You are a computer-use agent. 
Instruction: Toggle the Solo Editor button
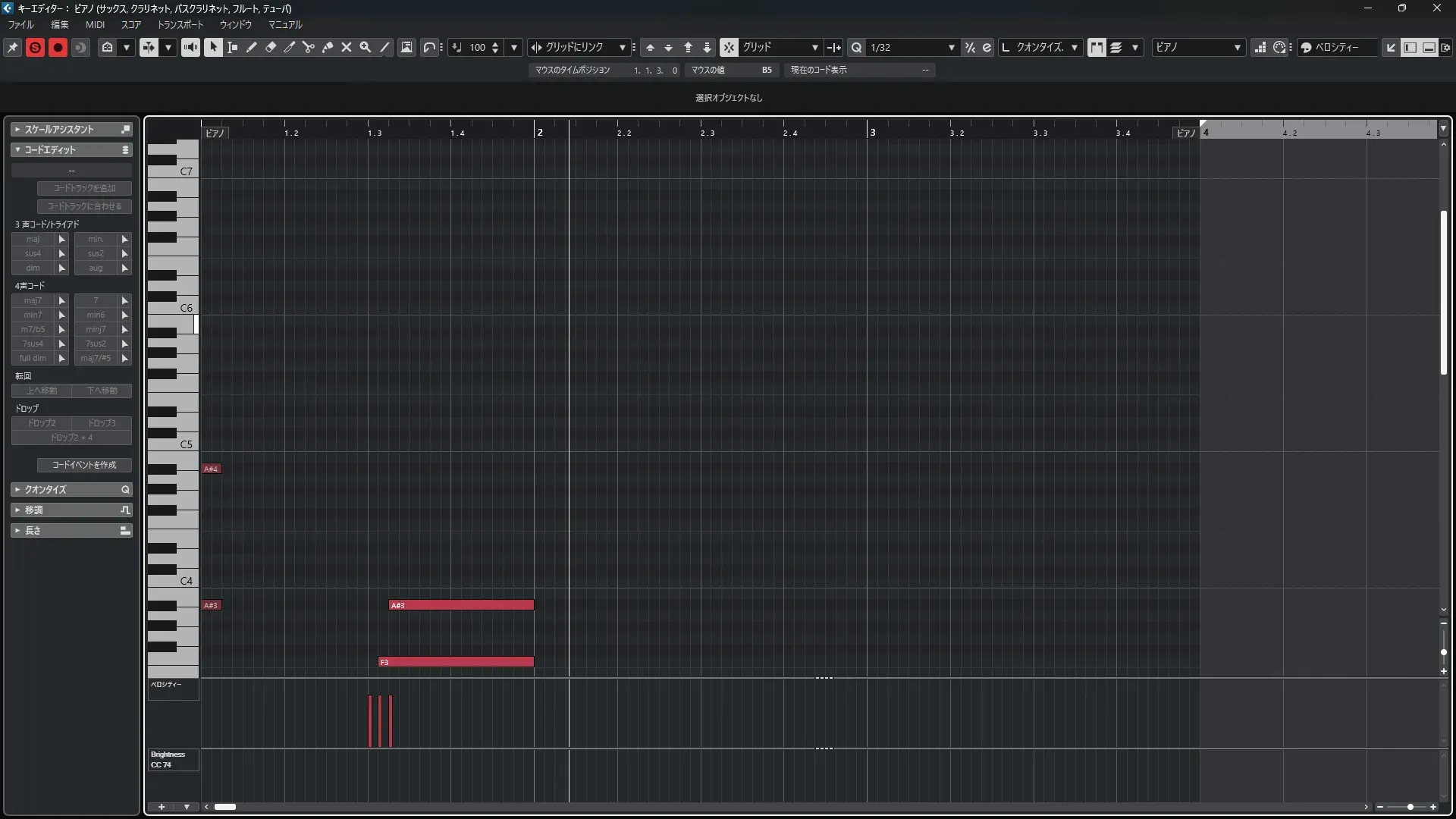35,47
